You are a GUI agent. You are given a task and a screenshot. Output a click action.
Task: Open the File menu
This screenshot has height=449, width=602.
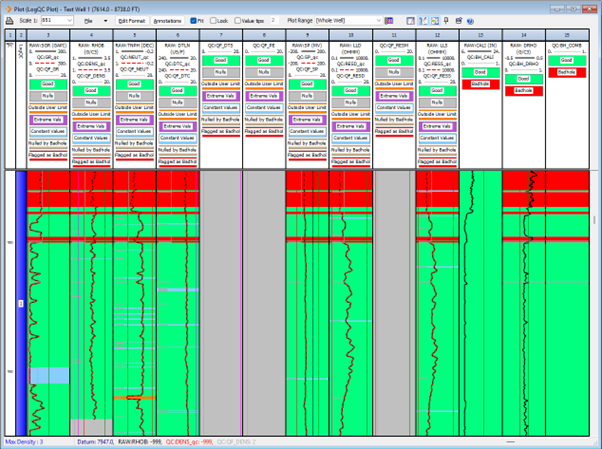tap(88, 21)
